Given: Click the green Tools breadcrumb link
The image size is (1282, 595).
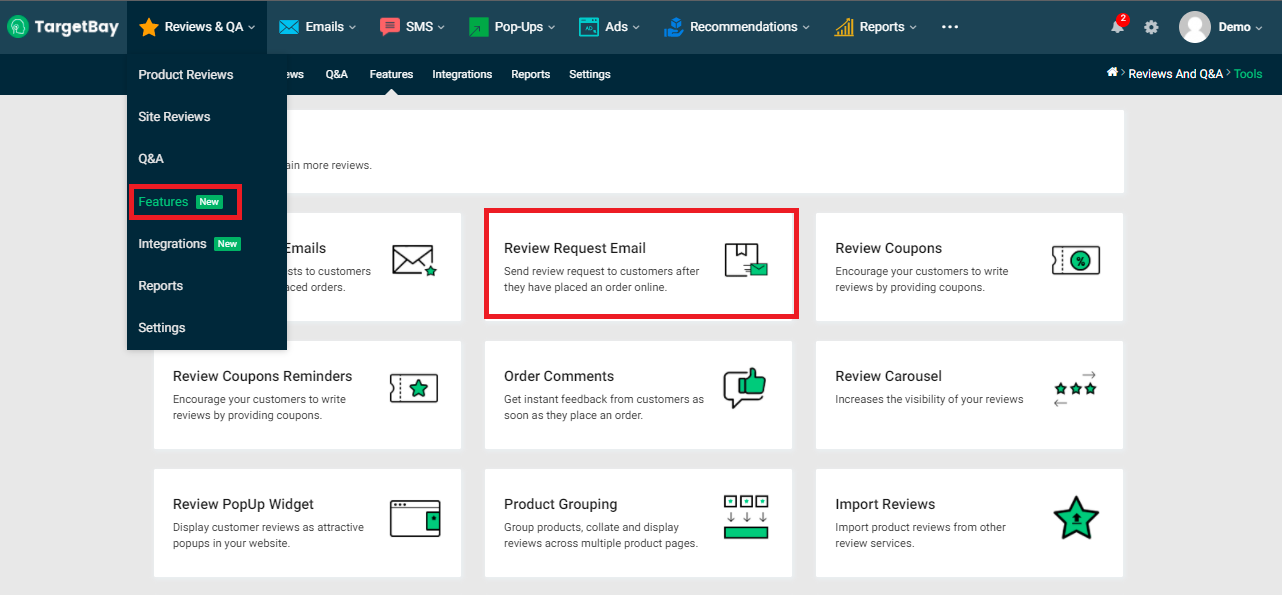Looking at the screenshot, I should click(x=1248, y=74).
